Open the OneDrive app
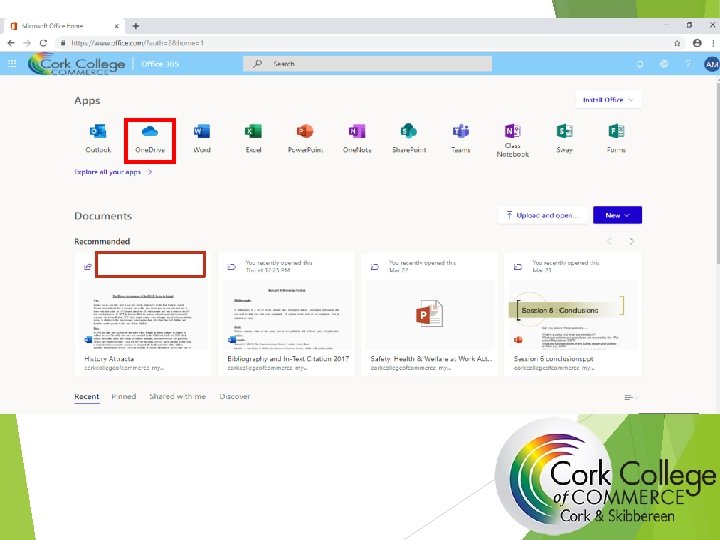The image size is (720, 540). point(150,138)
